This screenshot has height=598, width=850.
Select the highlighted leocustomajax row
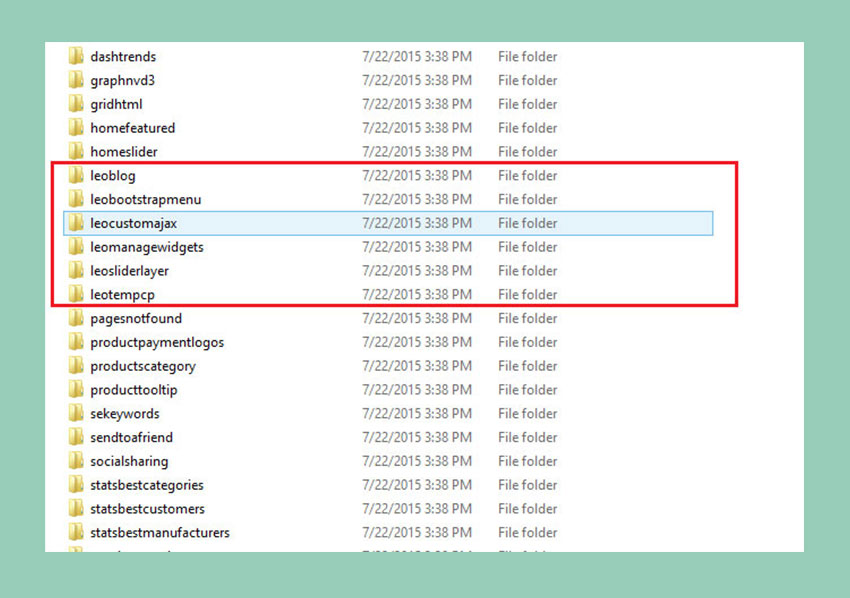(133, 224)
